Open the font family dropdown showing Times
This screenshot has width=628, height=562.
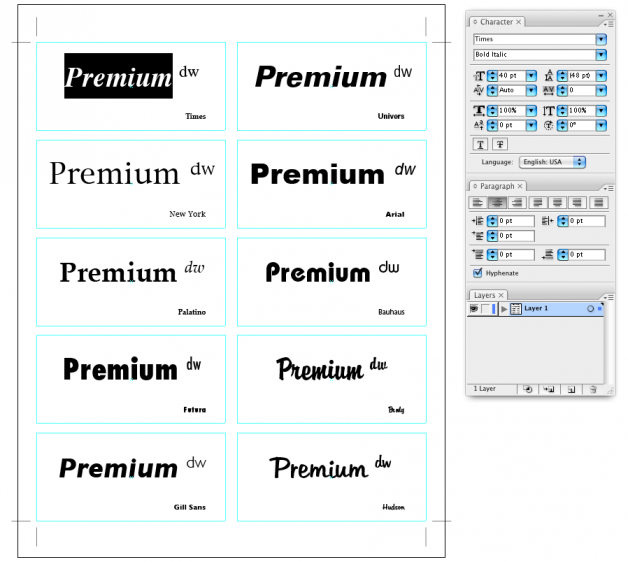601,39
